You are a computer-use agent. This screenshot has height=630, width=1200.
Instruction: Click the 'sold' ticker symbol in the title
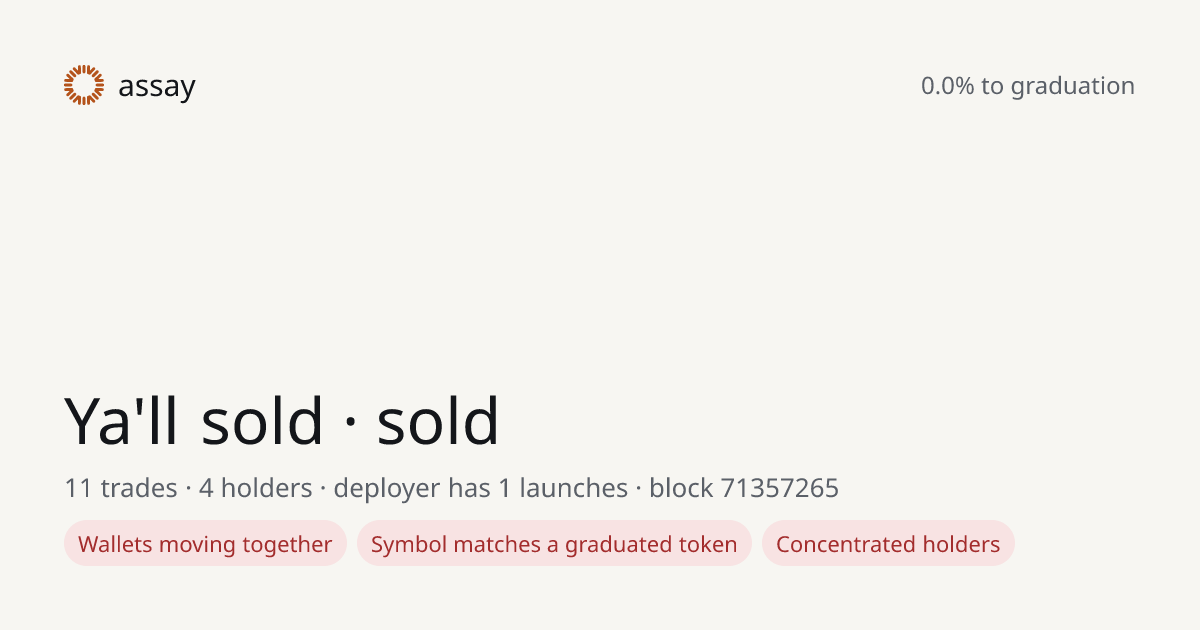(438, 421)
